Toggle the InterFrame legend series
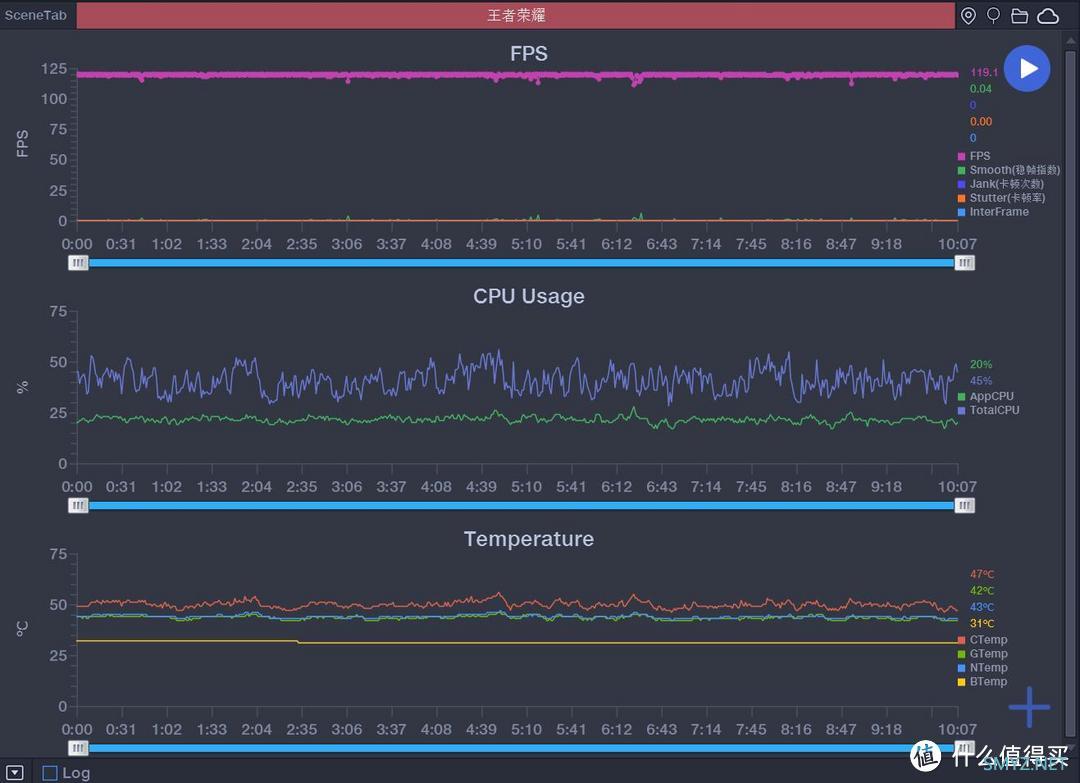This screenshot has width=1080, height=783. [x=993, y=211]
